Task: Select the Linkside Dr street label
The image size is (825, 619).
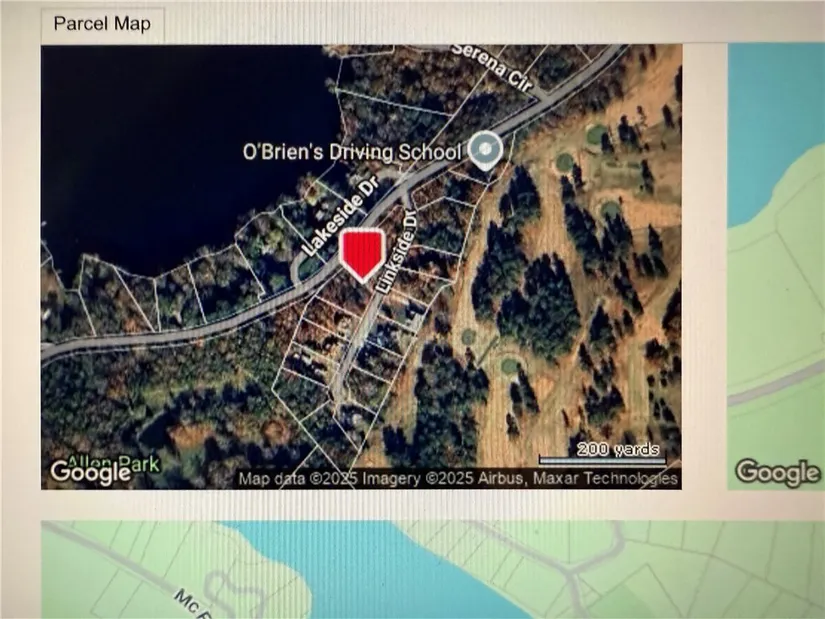Action: click(x=398, y=251)
